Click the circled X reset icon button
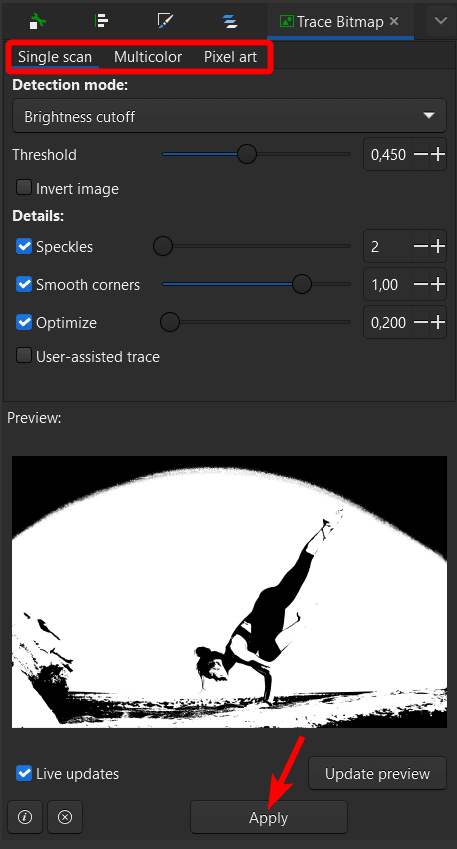The width and height of the screenshot is (457, 849). point(65,817)
